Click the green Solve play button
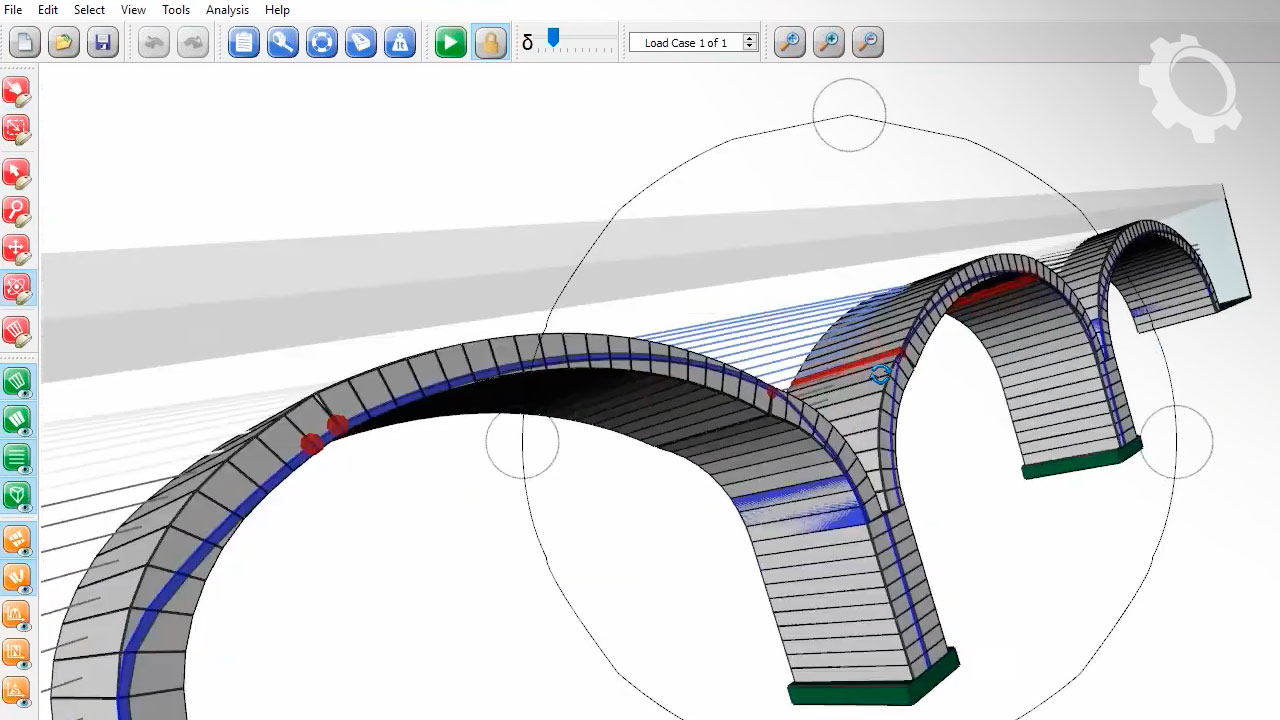The image size is (1280, 720). (450, 43)
